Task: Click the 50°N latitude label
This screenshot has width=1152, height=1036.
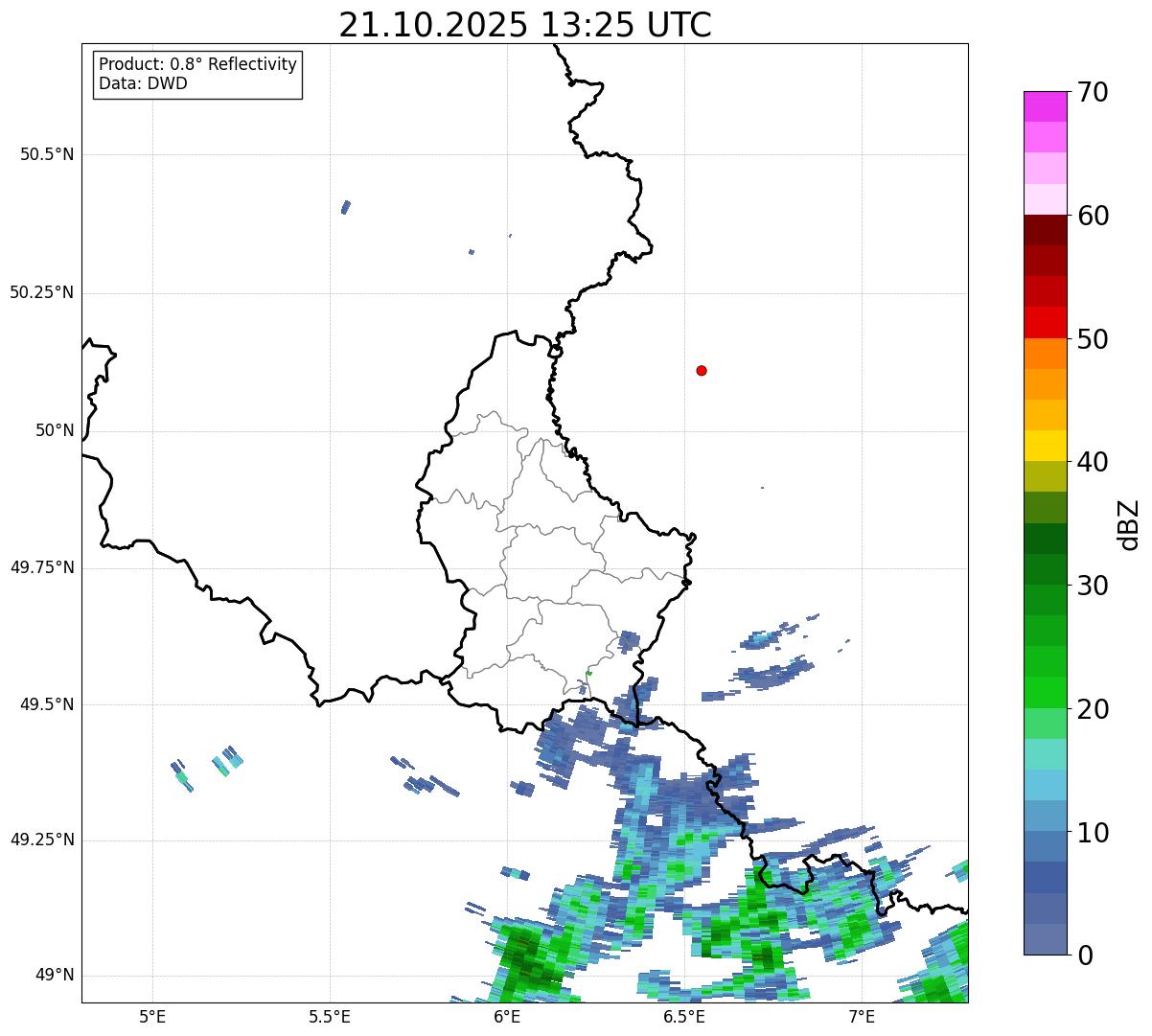Action: click(x=55, y=430)
